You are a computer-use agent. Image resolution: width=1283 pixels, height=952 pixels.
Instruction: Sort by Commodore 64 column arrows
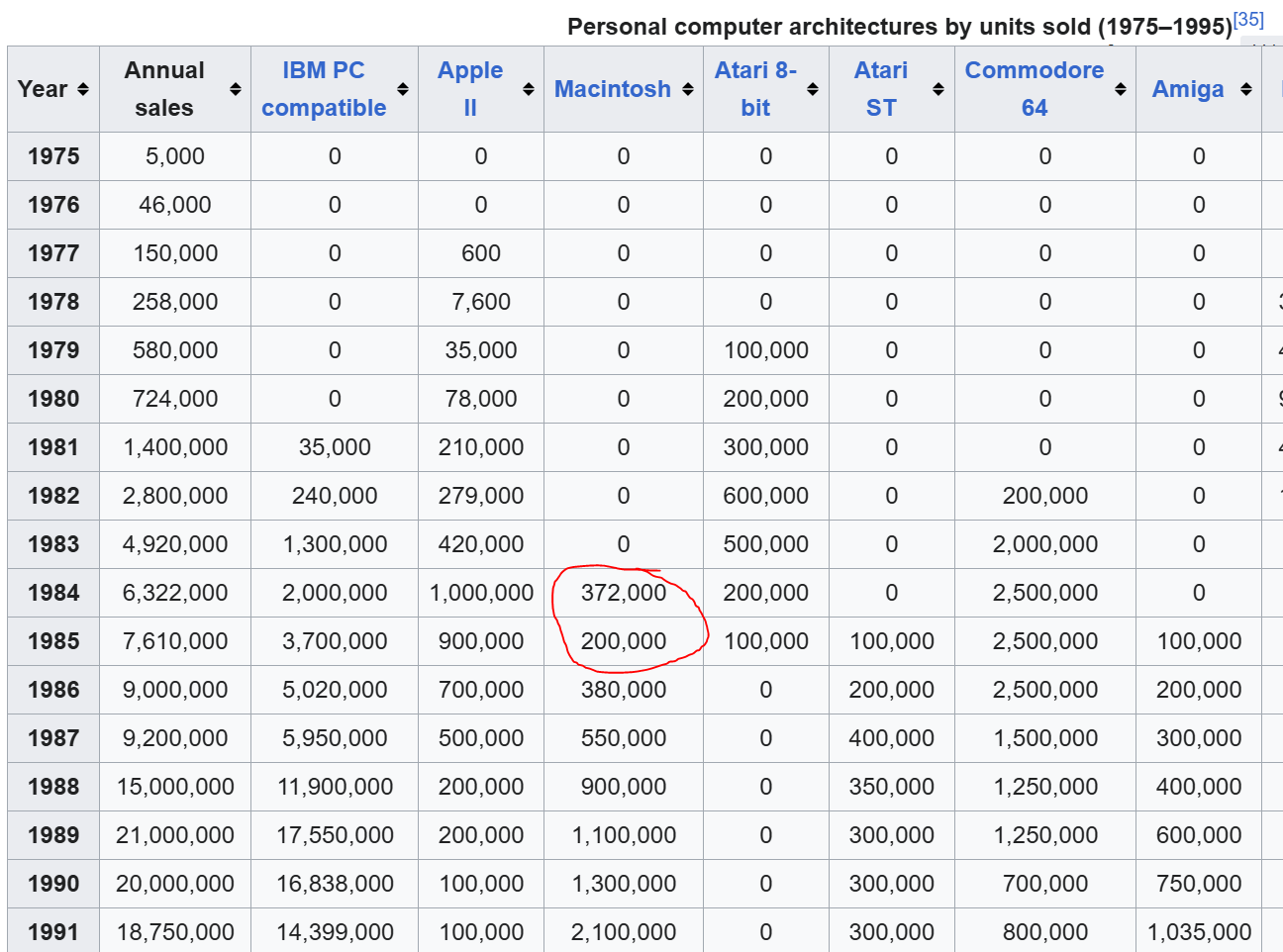pyautogui.click(x=1121, y=89)
